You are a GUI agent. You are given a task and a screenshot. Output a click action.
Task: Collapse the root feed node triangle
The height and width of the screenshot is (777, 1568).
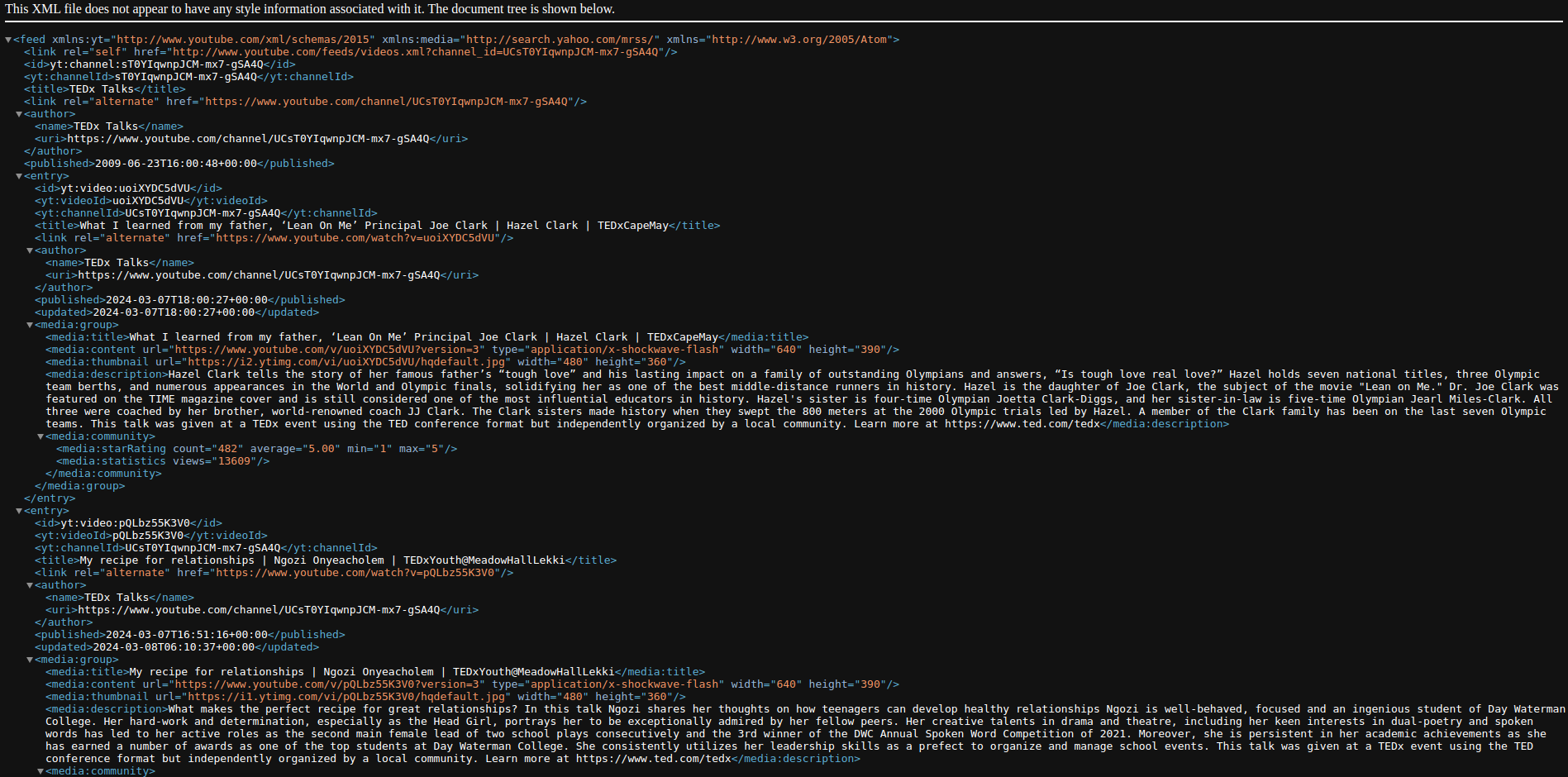8,40
